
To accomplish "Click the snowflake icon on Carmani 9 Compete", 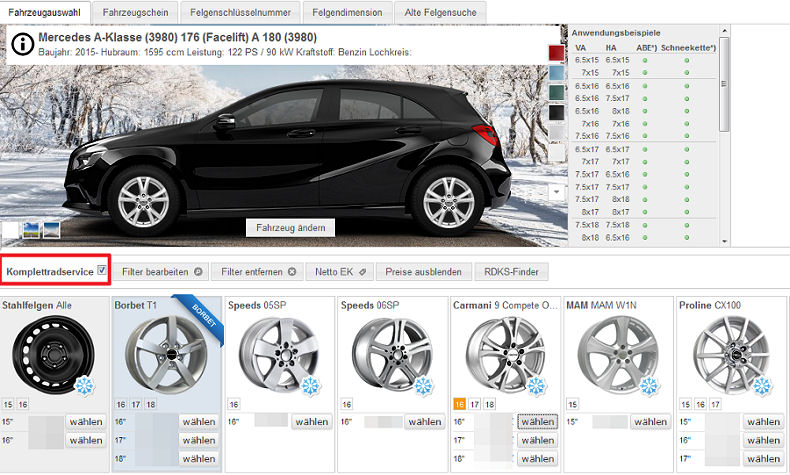I will pyautogui.click(x=536, y=386).
